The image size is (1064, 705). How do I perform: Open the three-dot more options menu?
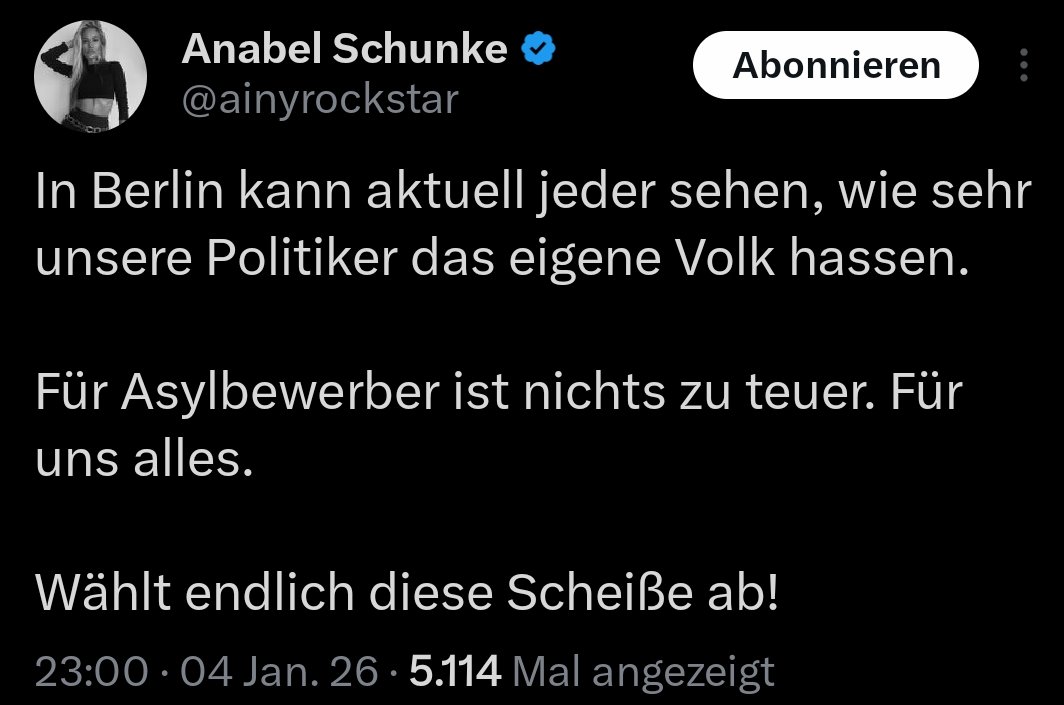pyautogui.click(x=1023, y=65)
